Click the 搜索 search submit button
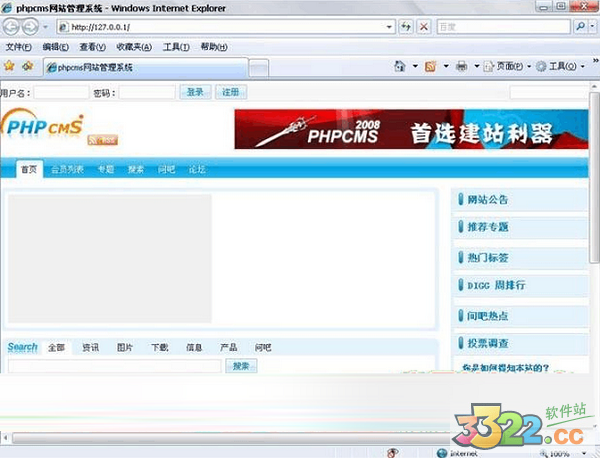The image size is (600, 458). tap(241, 366)
